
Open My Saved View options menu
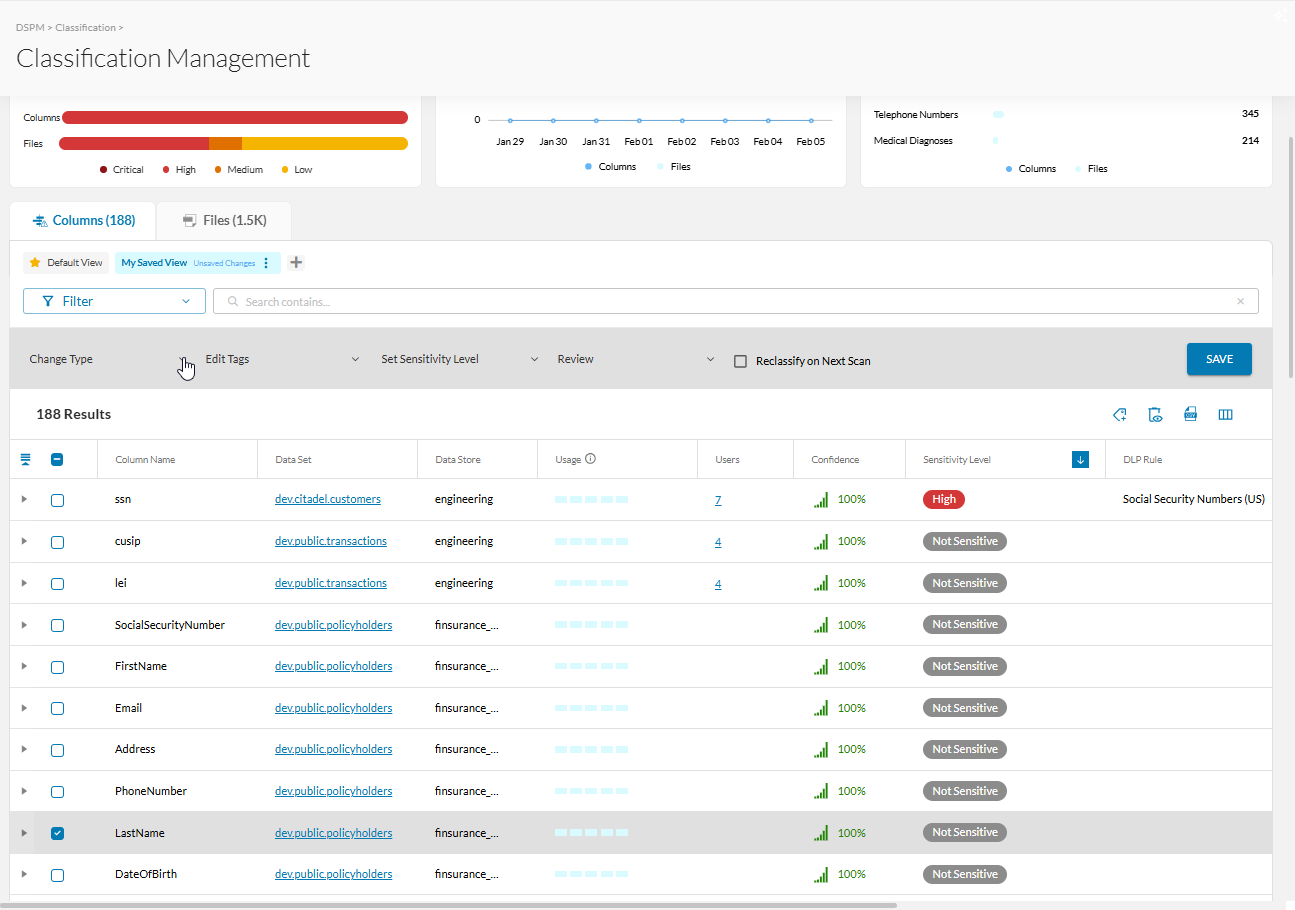point(266,263)
